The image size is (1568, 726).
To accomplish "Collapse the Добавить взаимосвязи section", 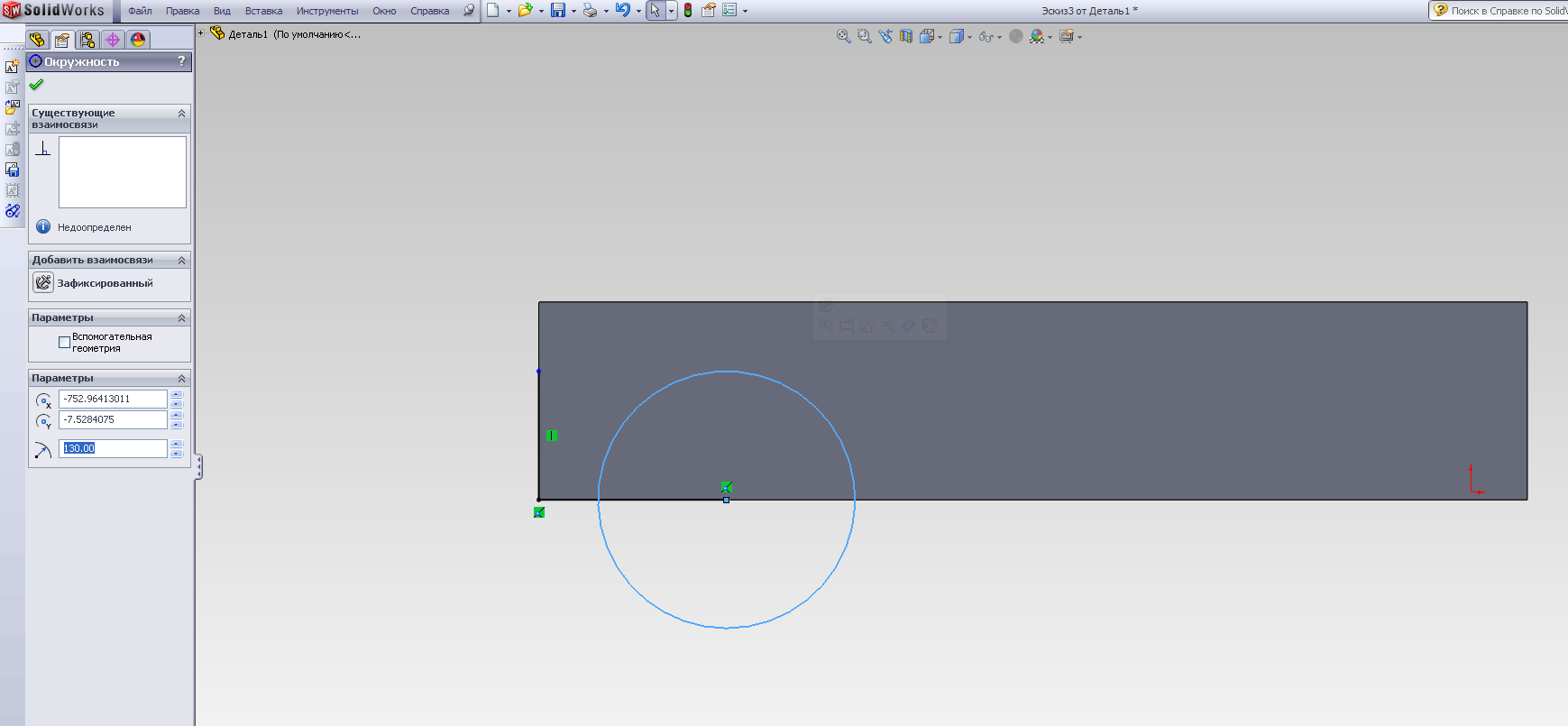I will click(x=181, y=260).
